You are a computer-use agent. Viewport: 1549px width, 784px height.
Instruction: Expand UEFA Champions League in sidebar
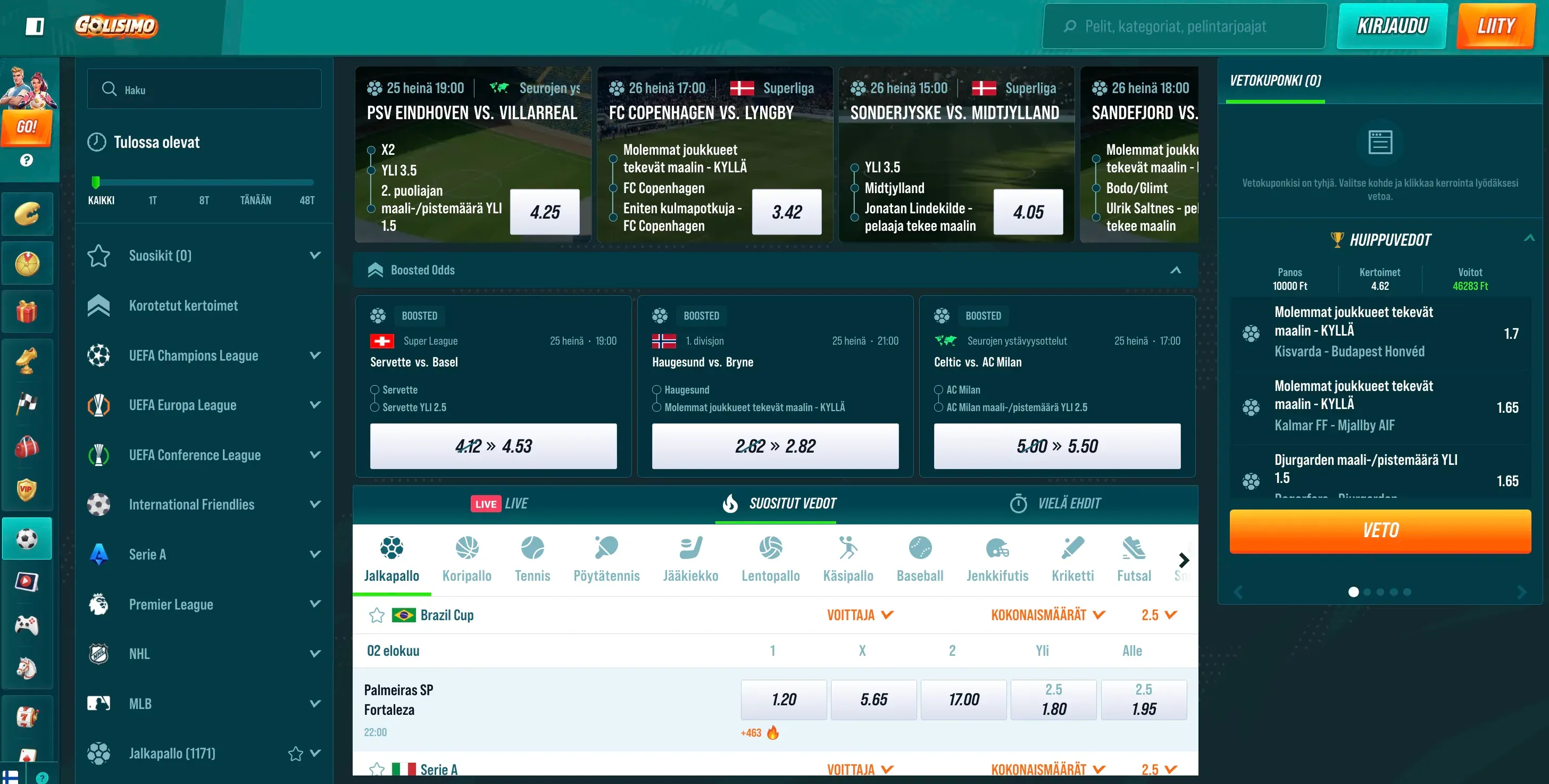coord(315,355)
